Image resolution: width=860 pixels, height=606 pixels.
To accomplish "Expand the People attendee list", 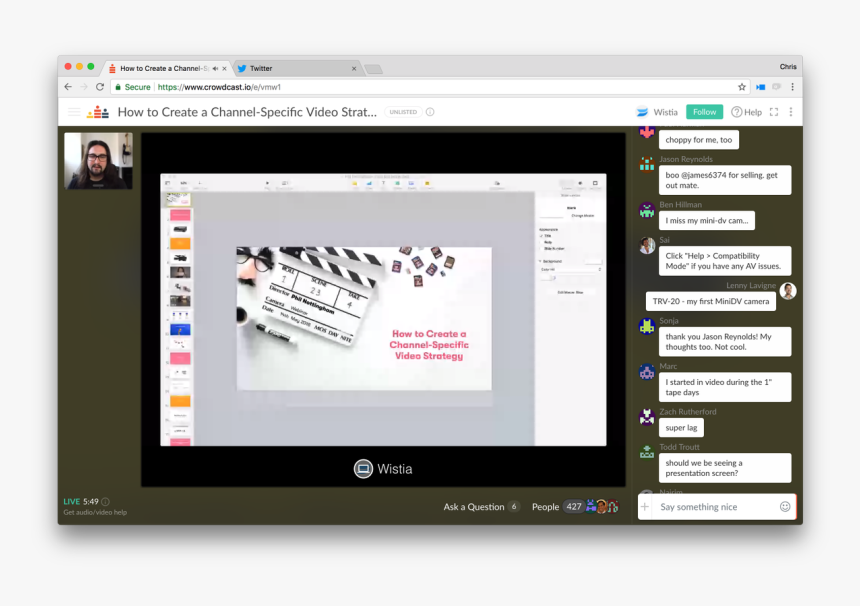I will pos(546,507).
